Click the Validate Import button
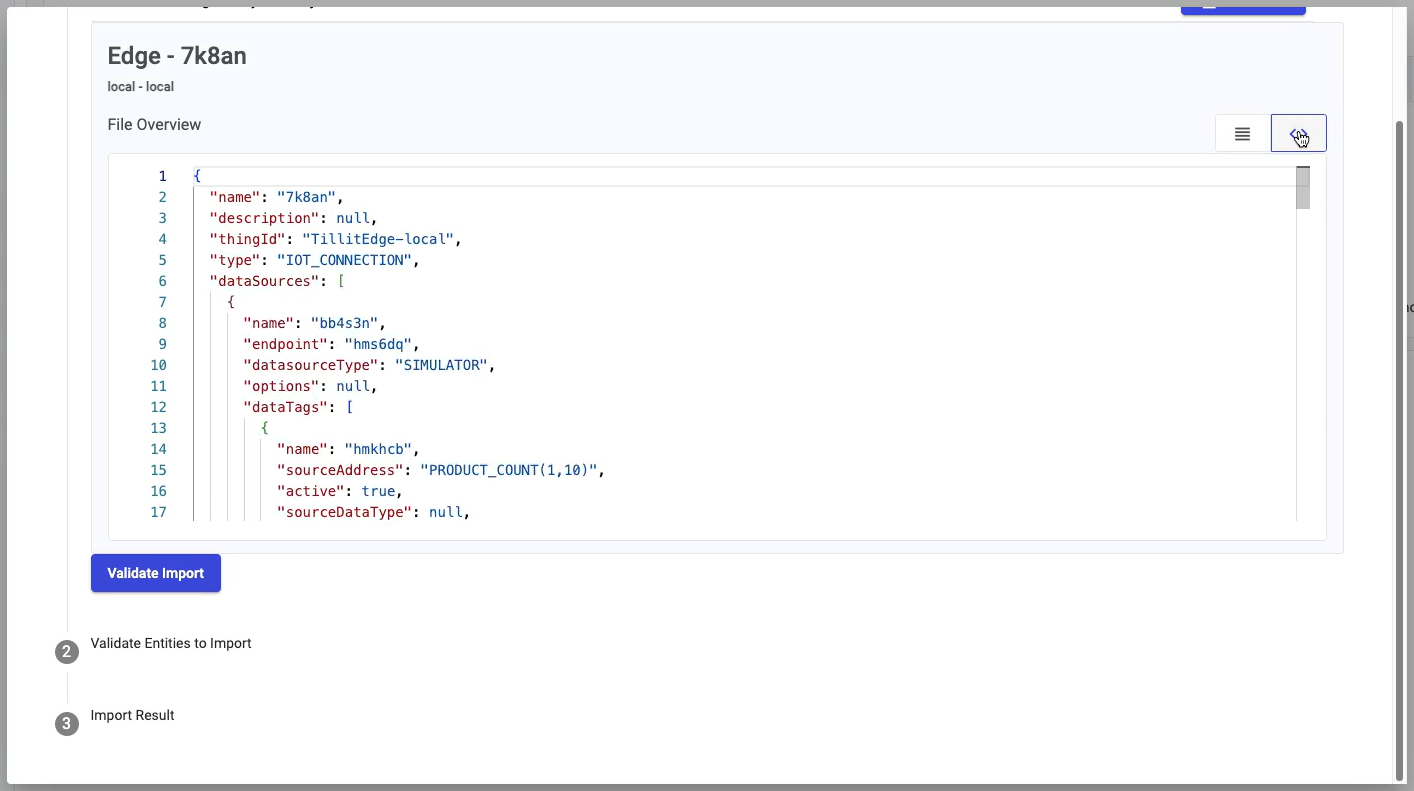The image size is (1414, 791). 155,573
